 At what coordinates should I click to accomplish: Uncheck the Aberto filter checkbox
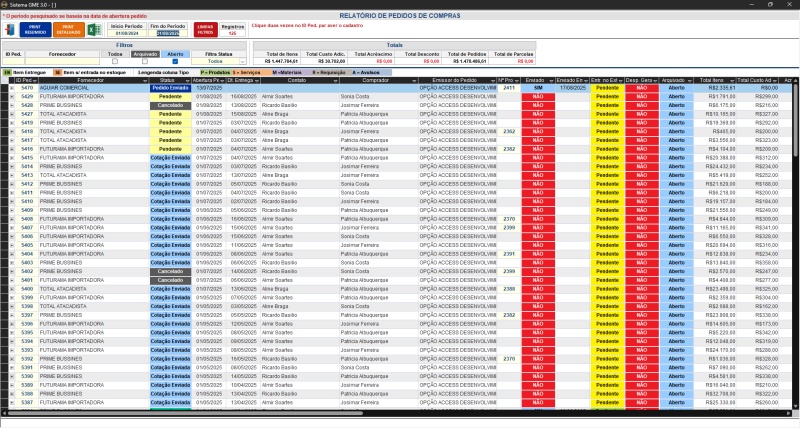pyautogui.click(x=175, y=61)
